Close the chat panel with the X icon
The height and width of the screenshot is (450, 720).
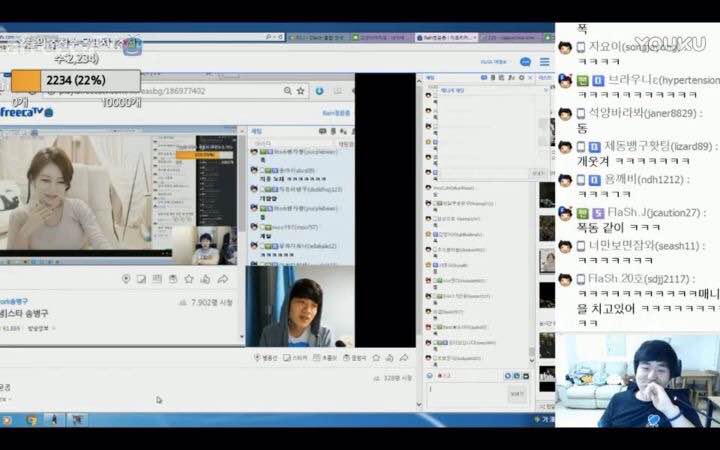[530, 78]
